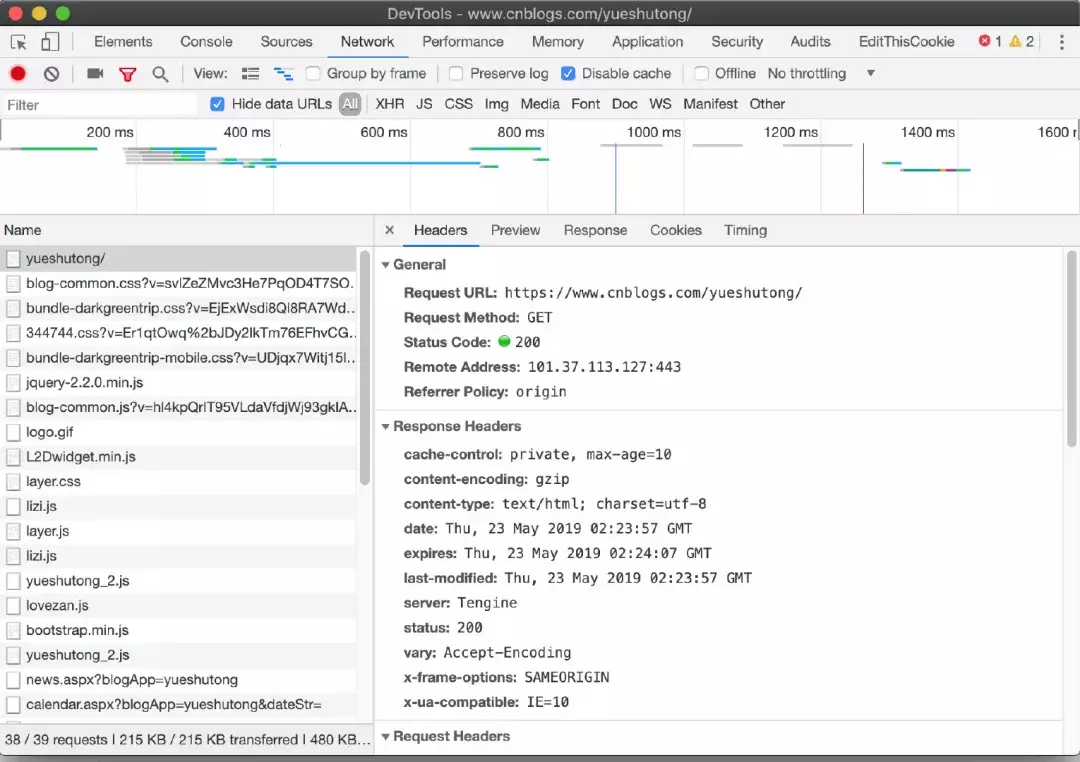
Task: Enable Group by frame checkbox
Action: pyautogui.click(x=313, y=74)
